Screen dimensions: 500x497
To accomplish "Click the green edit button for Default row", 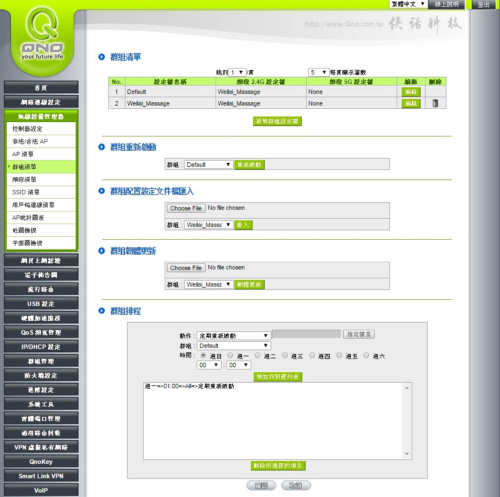I will click(x=411, y=92).
